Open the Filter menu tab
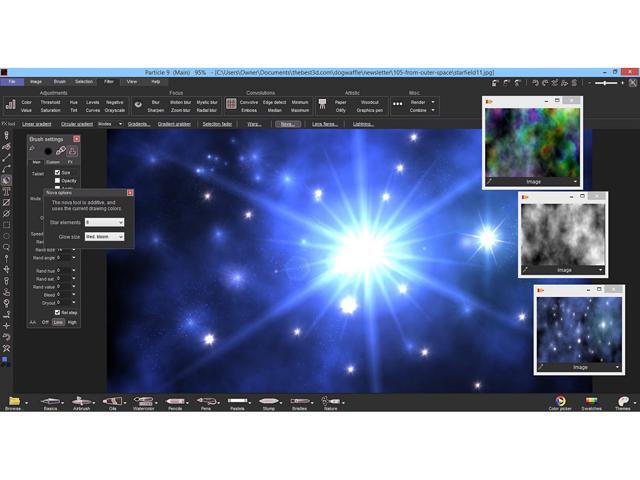The image size is (640, 480). 108,81
